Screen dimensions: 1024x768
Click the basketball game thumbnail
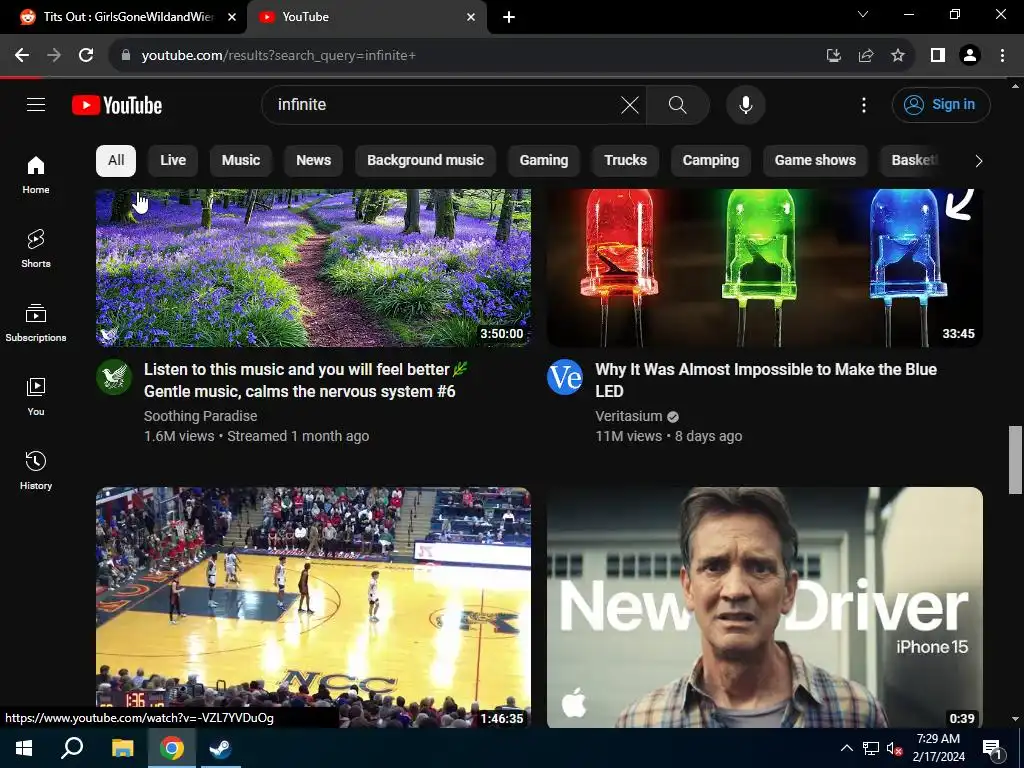(313, 607)
